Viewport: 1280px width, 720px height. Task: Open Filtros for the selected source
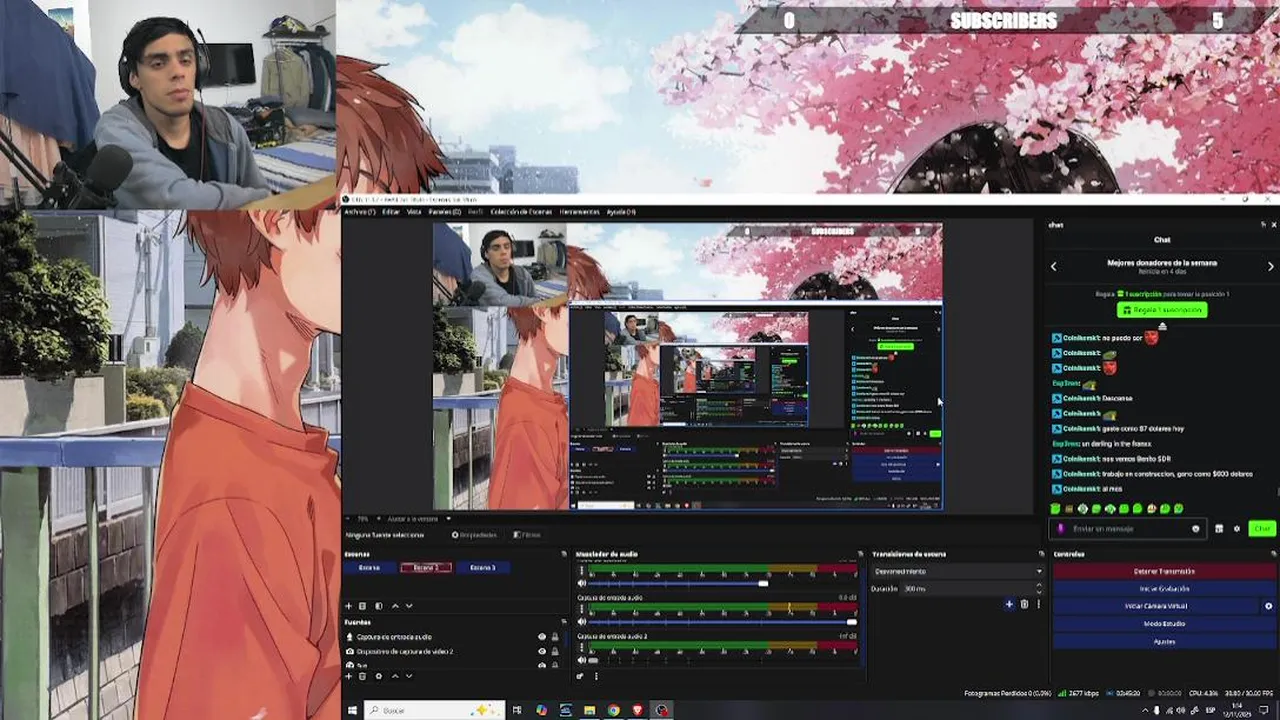[x=527, y=535]
